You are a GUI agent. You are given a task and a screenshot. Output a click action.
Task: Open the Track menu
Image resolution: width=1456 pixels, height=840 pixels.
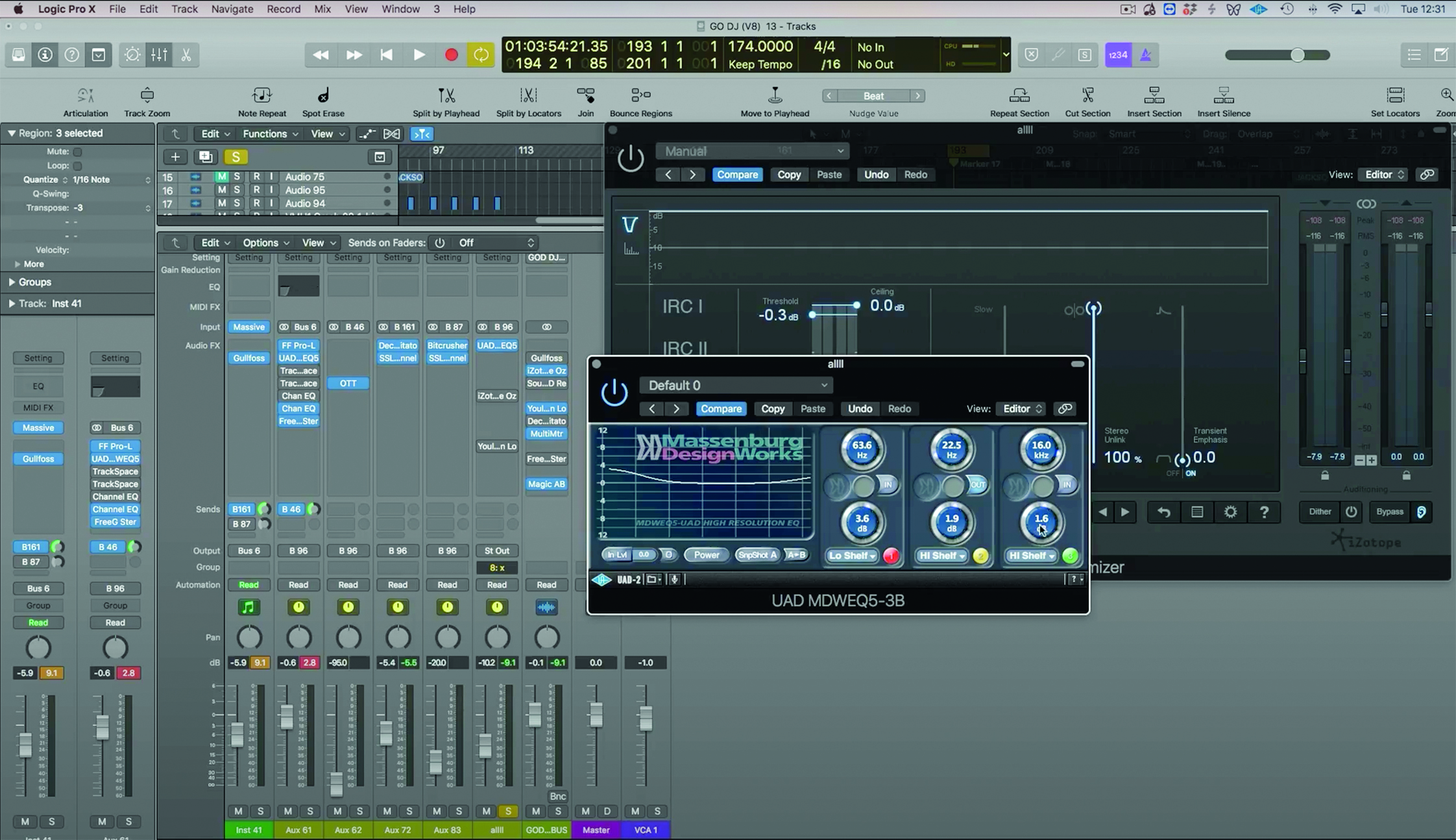tap(184, 9)
